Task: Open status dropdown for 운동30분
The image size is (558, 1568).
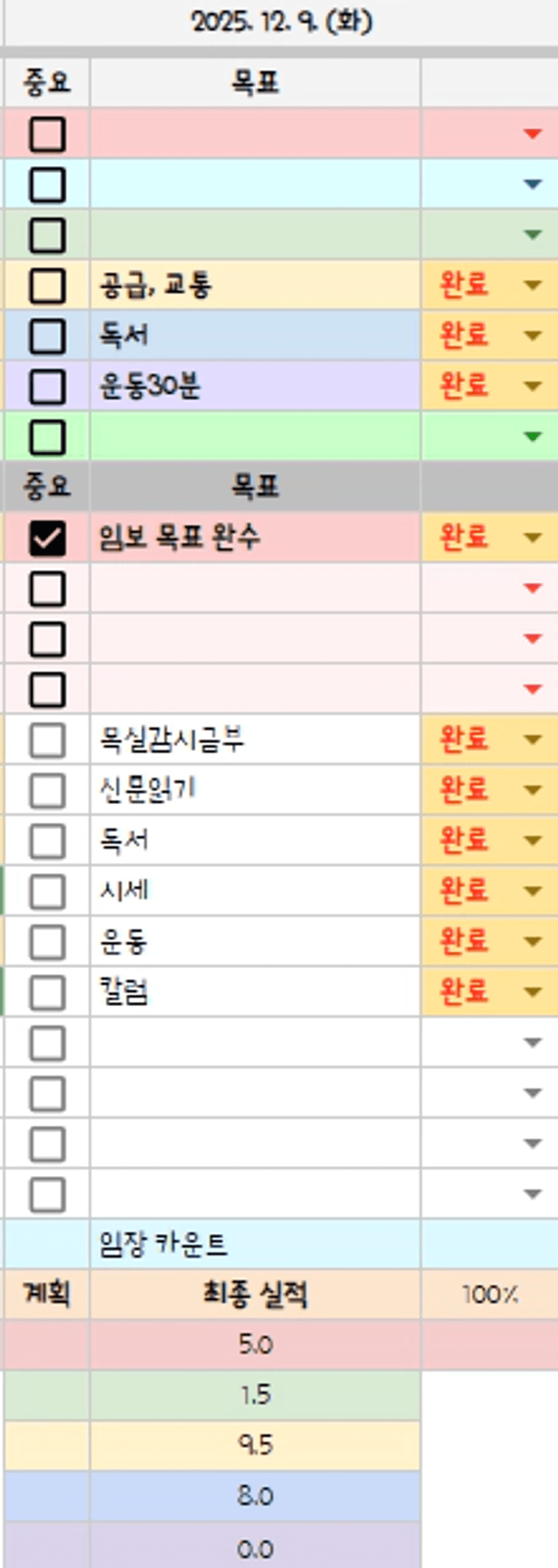Action: [x=532, y=386]
